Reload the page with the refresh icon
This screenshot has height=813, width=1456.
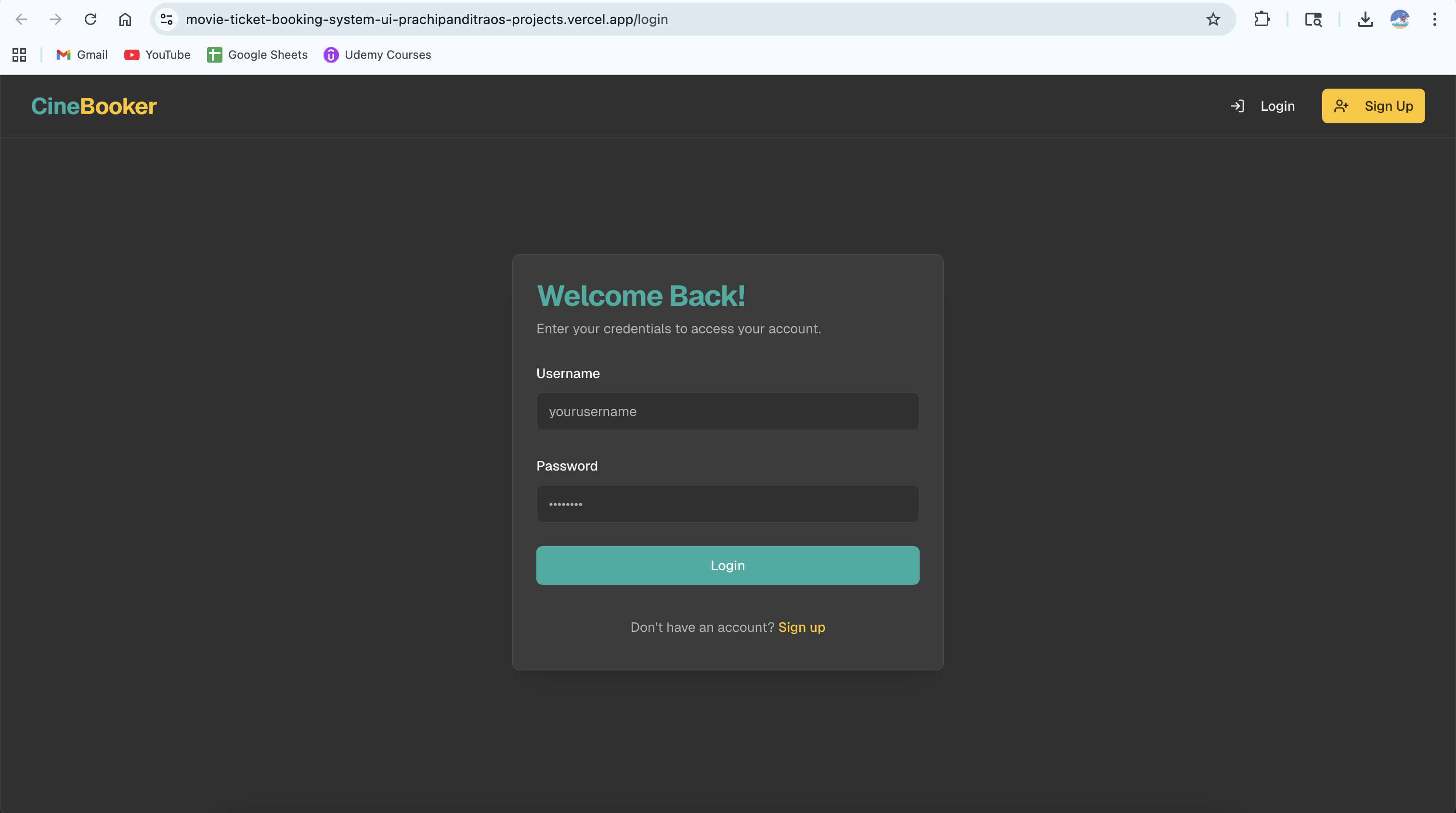click(91, 19)
